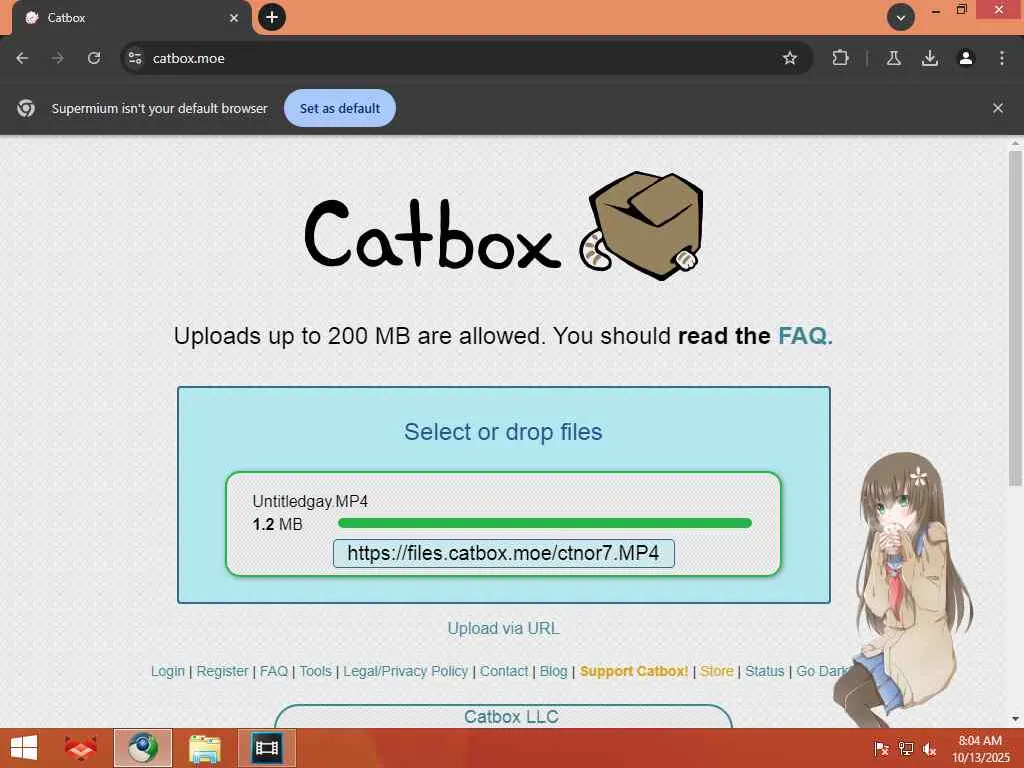This screenshot has width=1024, height=768.
Task: Close the Catbox tab
Action: (x=234, y=18)
